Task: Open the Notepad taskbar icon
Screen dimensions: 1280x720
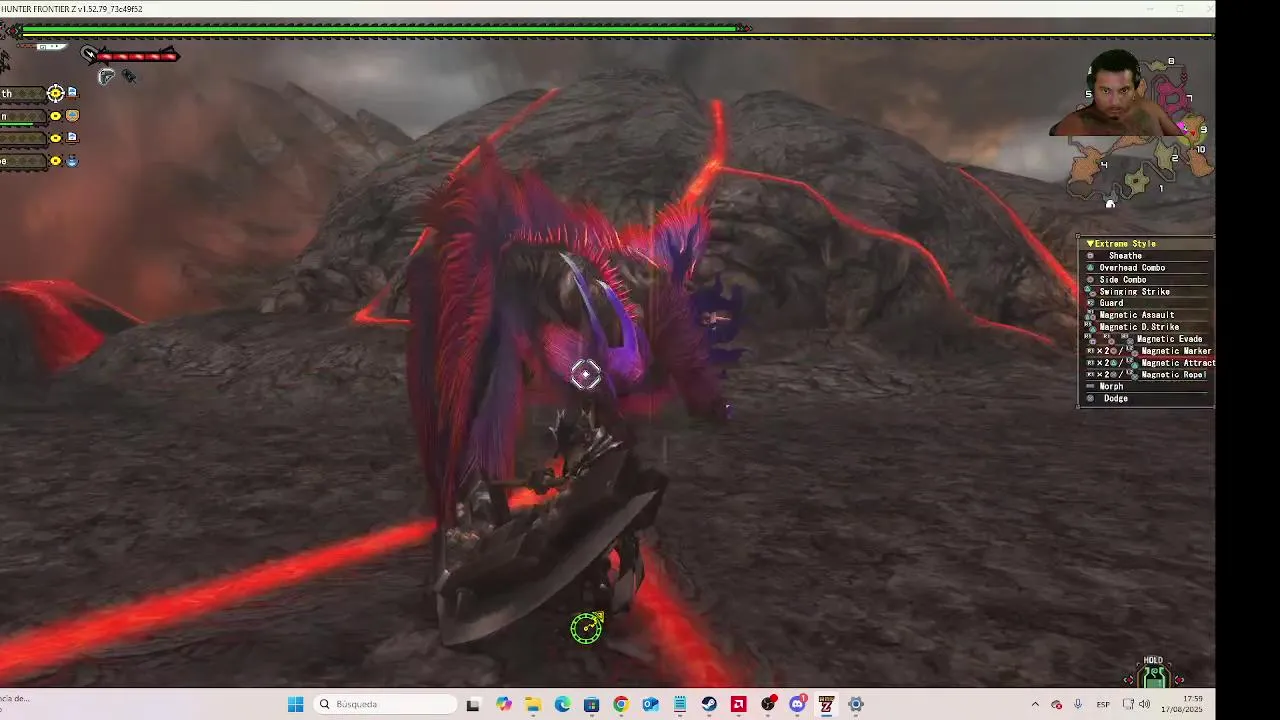Action: [x=680, y=704]
